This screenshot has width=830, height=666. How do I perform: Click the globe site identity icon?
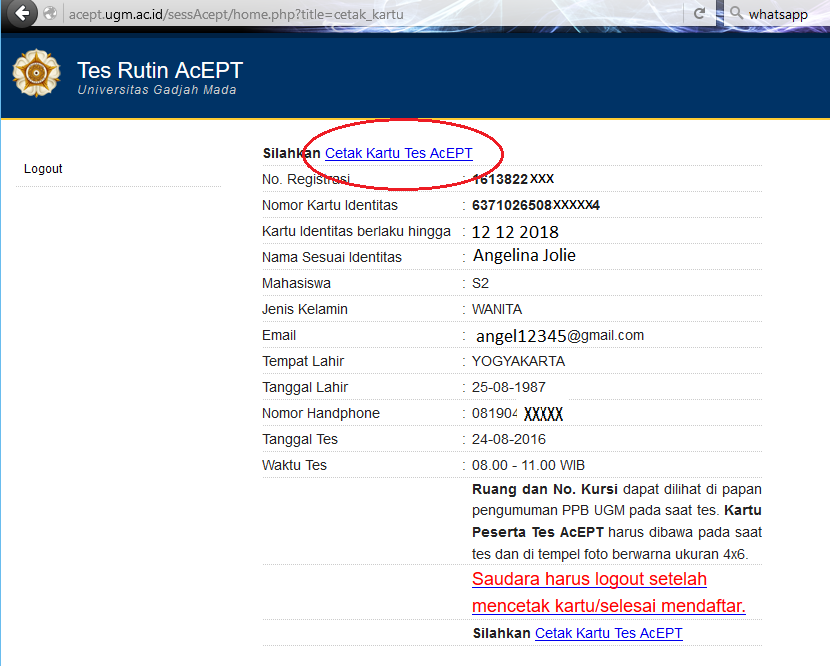coord(50,13)
